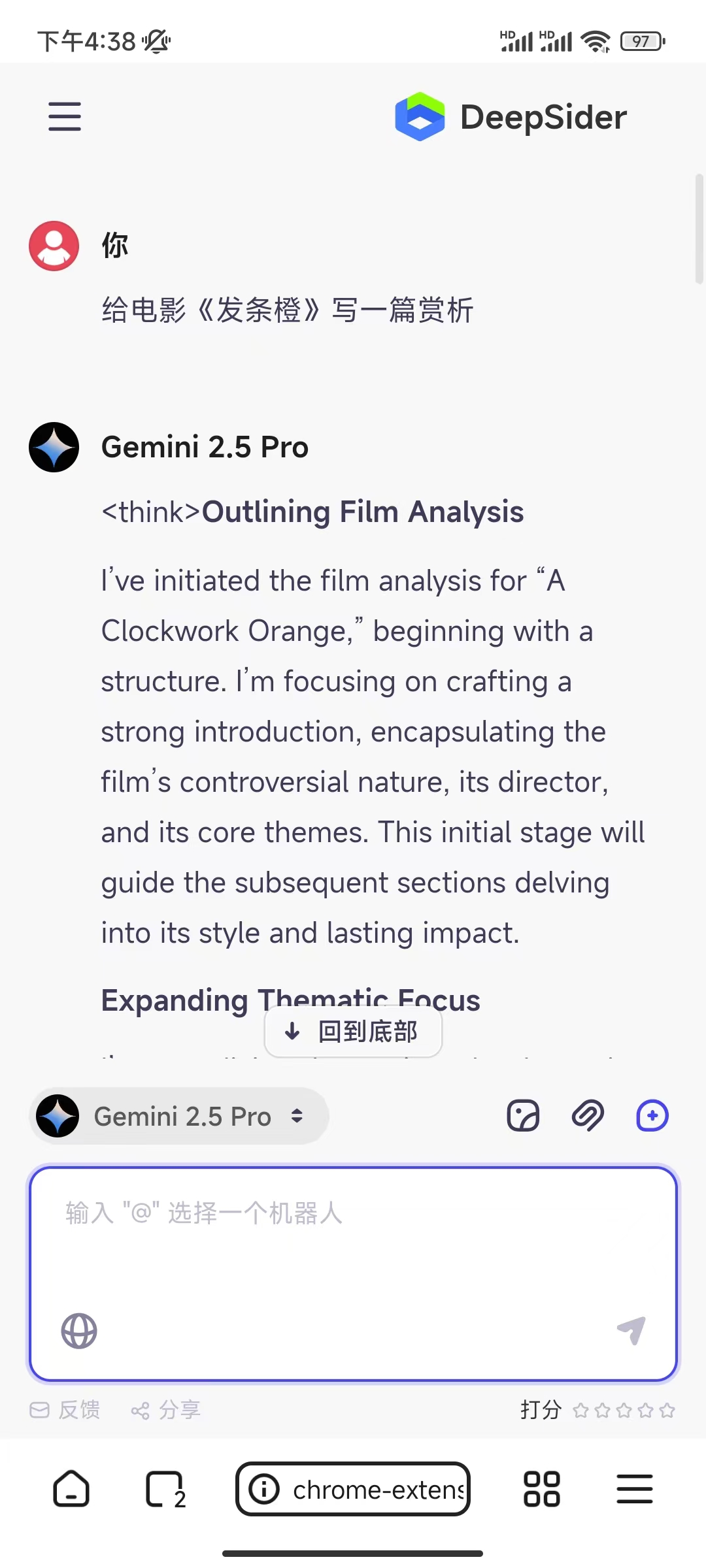The image size is (706, 1568).
Task: Click the DeepSider logo
Action: (420, 117)
